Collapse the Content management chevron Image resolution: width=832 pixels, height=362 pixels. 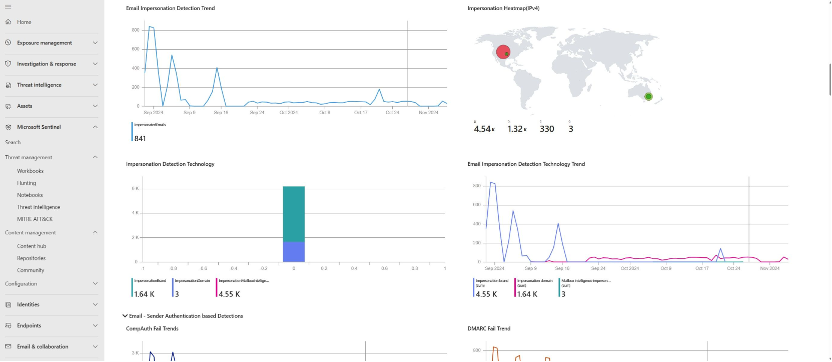[x=95, y=232]
